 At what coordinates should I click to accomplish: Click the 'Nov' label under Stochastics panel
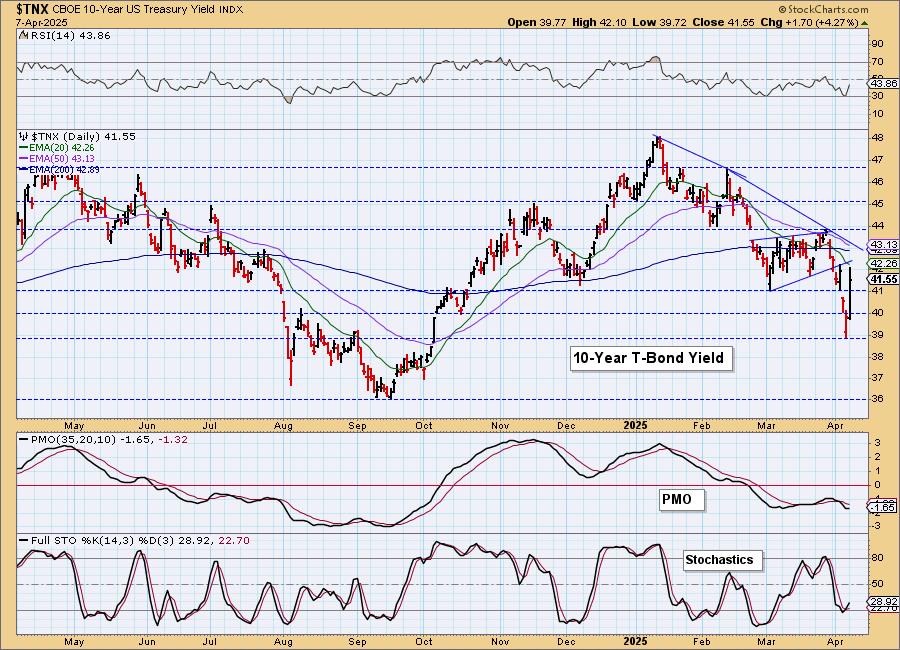pos(501,642)
